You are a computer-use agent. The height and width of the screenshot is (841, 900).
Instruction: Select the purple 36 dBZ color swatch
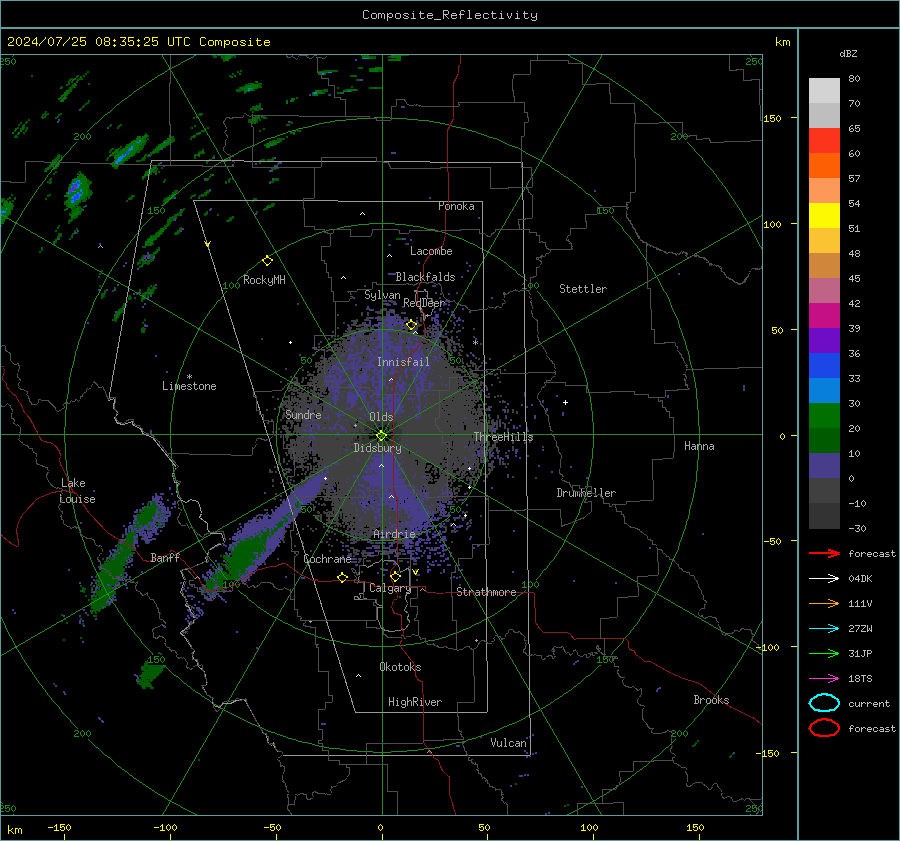(x=824, y=340)
